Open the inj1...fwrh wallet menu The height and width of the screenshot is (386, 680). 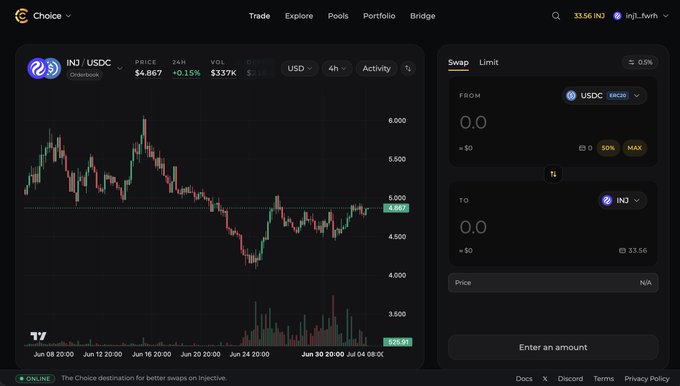pos(641,16)
